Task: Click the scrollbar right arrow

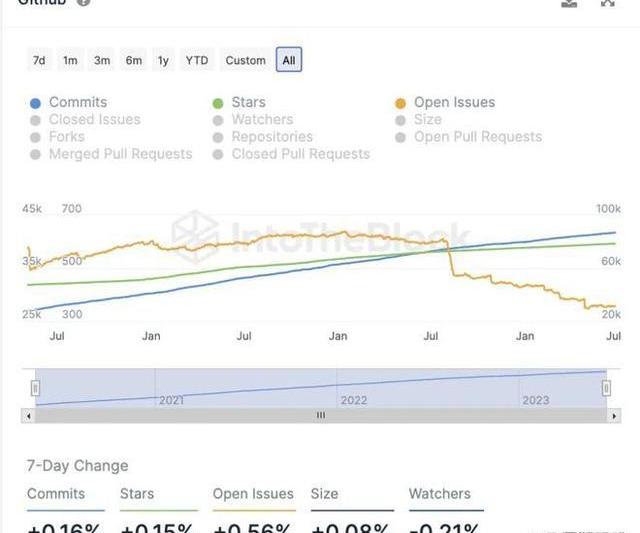Action: [x=615, y=415]
